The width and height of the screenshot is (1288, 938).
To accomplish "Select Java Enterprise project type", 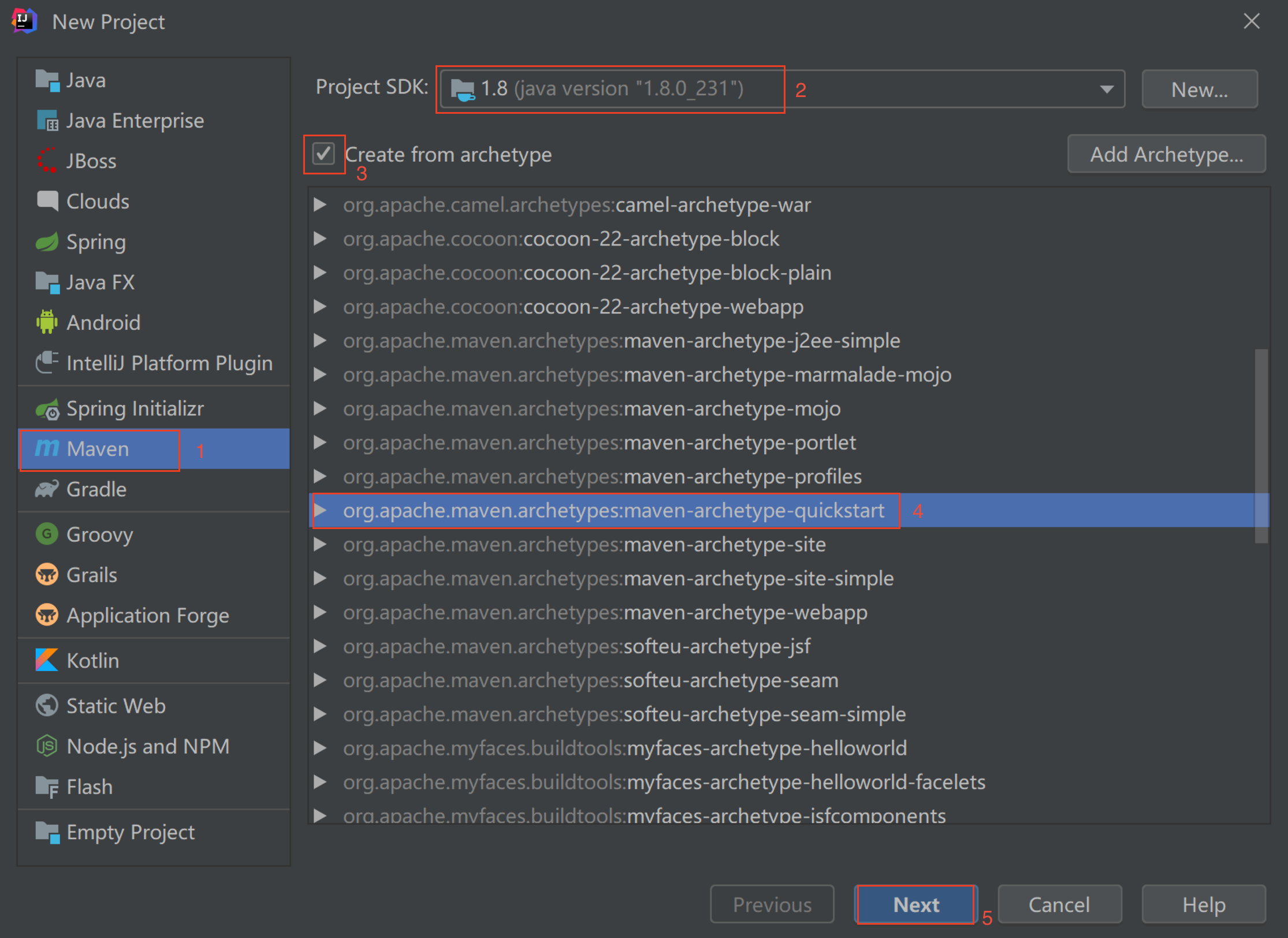I will tap(135, 121).
